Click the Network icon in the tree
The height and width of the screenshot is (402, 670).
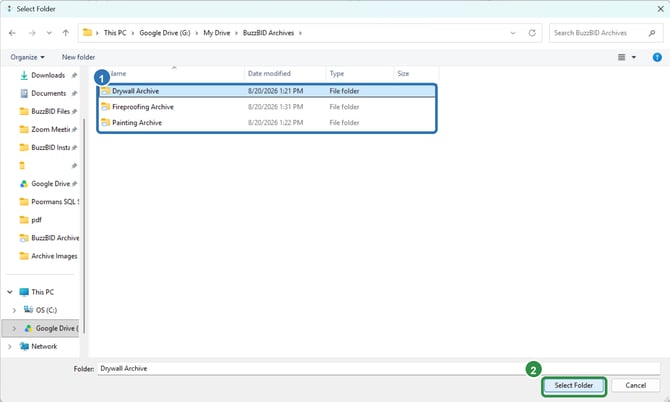click(x=24, y=346)
